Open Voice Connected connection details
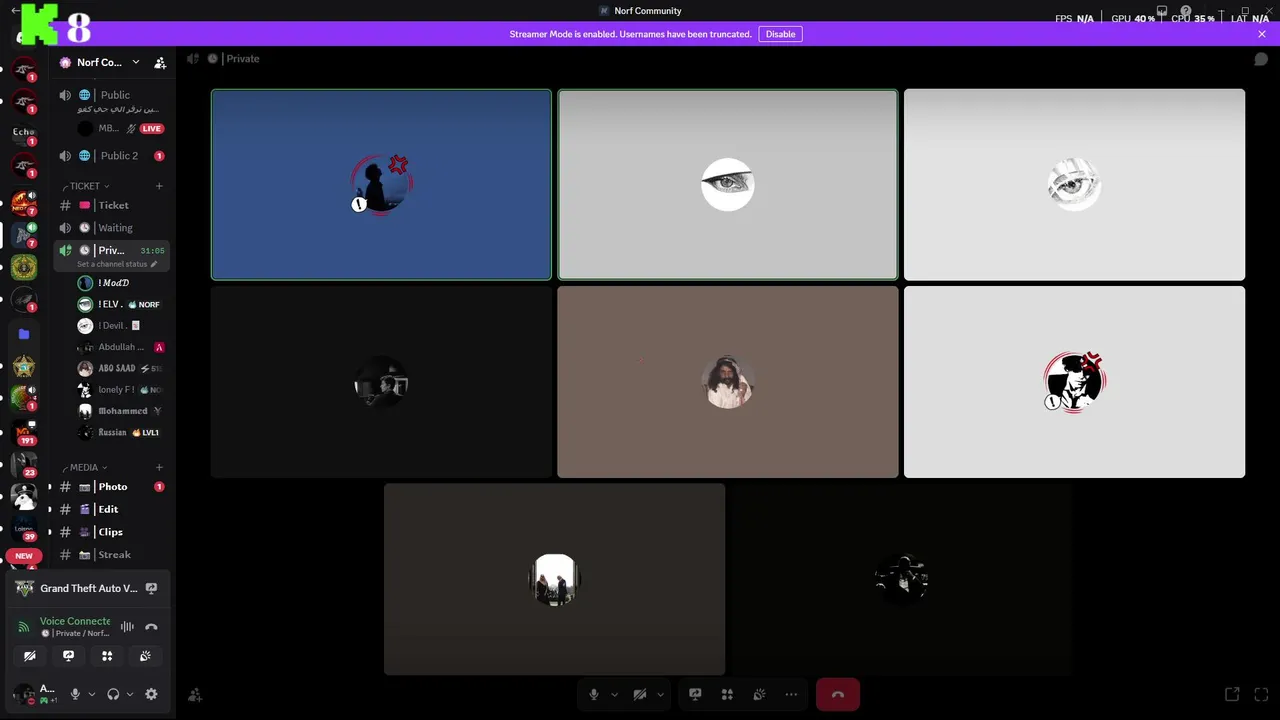 75,621
